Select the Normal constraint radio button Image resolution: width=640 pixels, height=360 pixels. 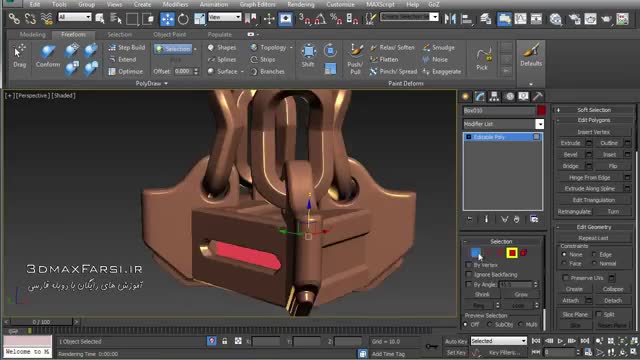(594, 264)
